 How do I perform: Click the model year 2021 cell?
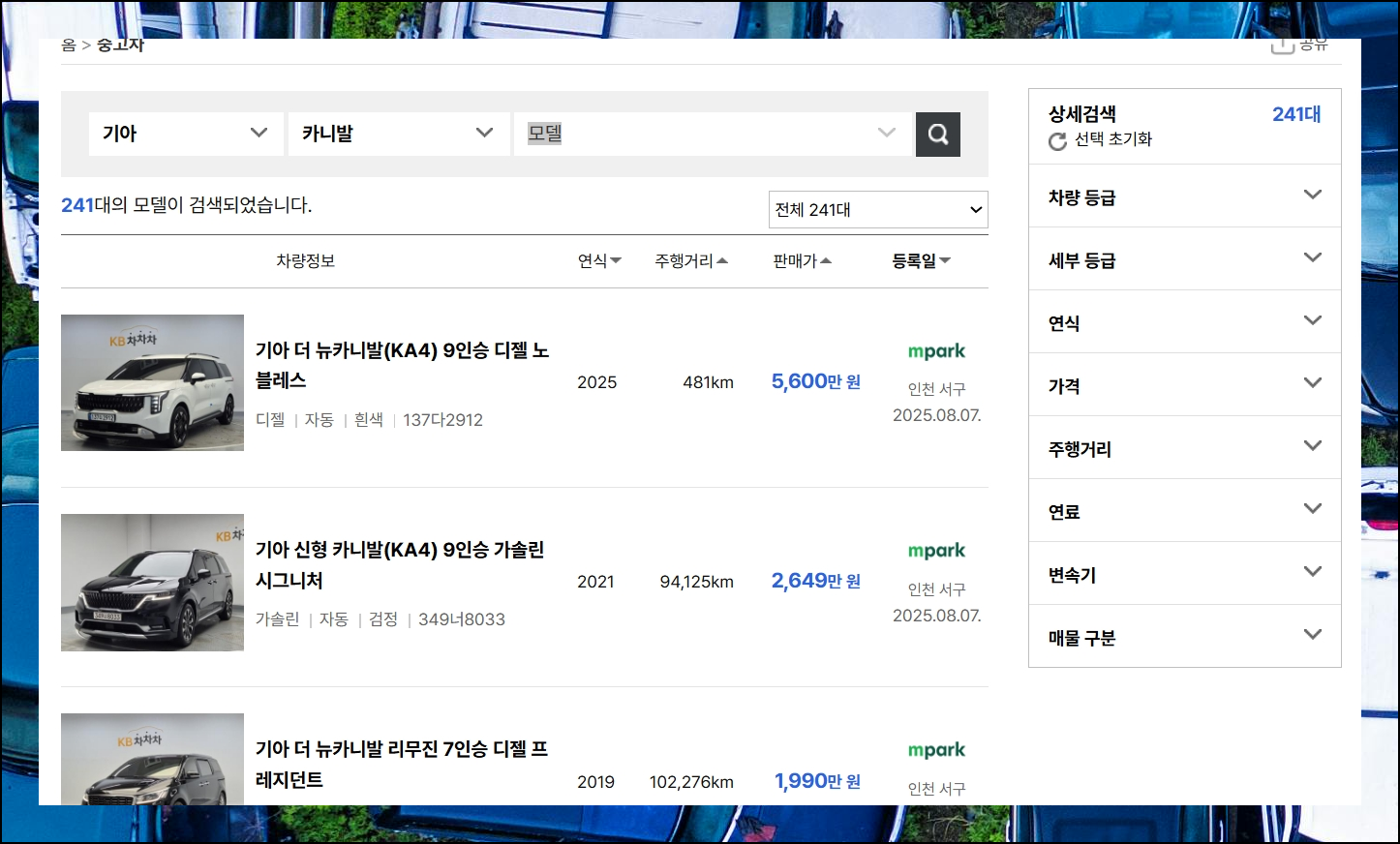click(x=595, y=582)
